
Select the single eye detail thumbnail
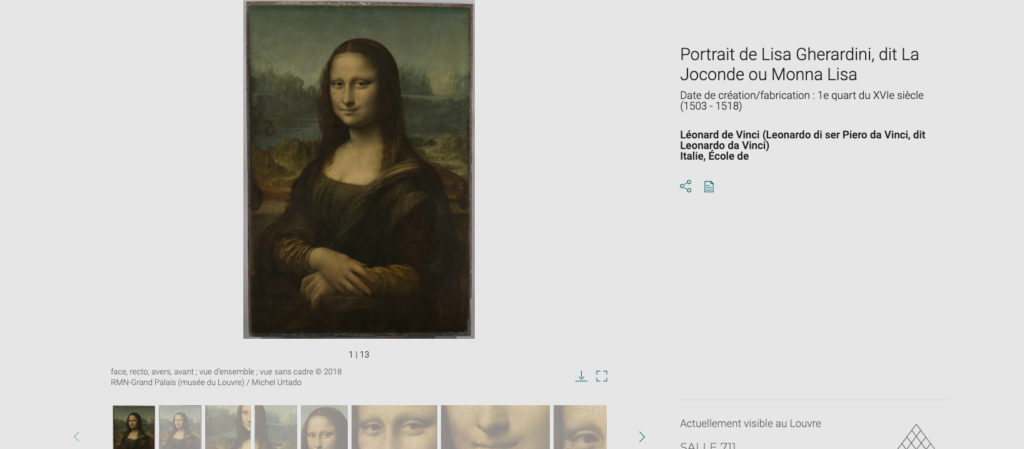(580, 427)
